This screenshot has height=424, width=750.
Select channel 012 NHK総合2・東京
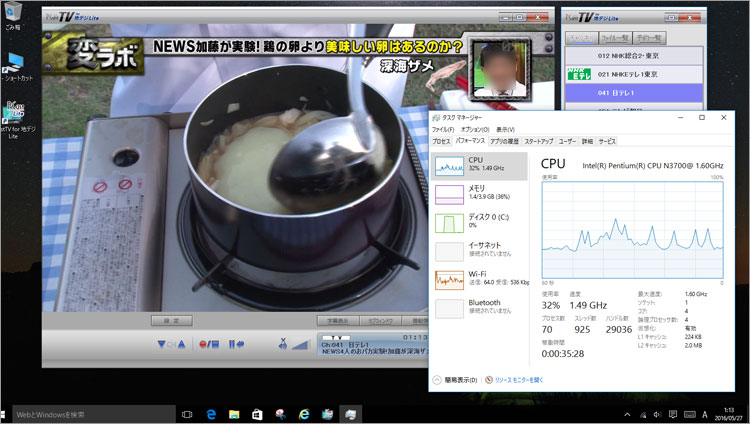tap(634, 56)
